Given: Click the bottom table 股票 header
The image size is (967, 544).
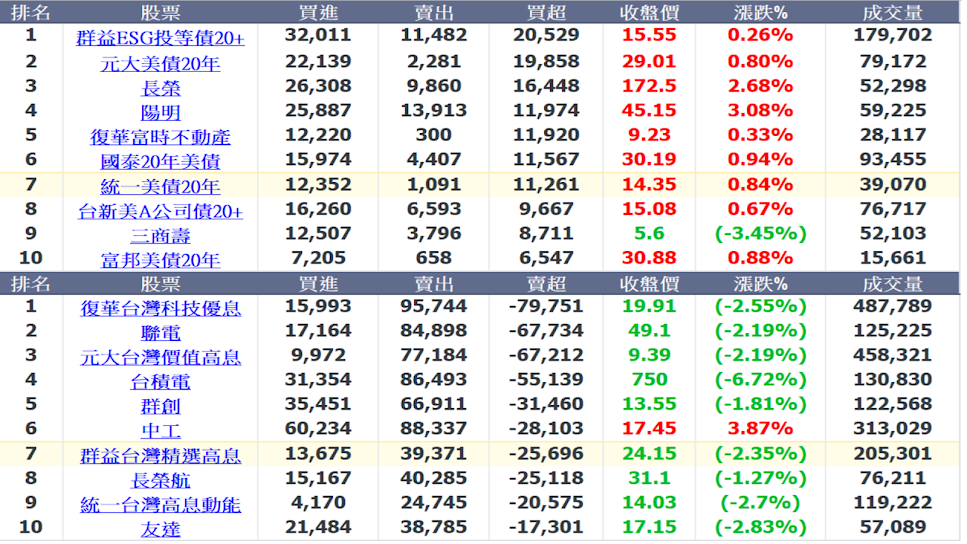Looking at the screenshot, I should (x=160, y=284).
